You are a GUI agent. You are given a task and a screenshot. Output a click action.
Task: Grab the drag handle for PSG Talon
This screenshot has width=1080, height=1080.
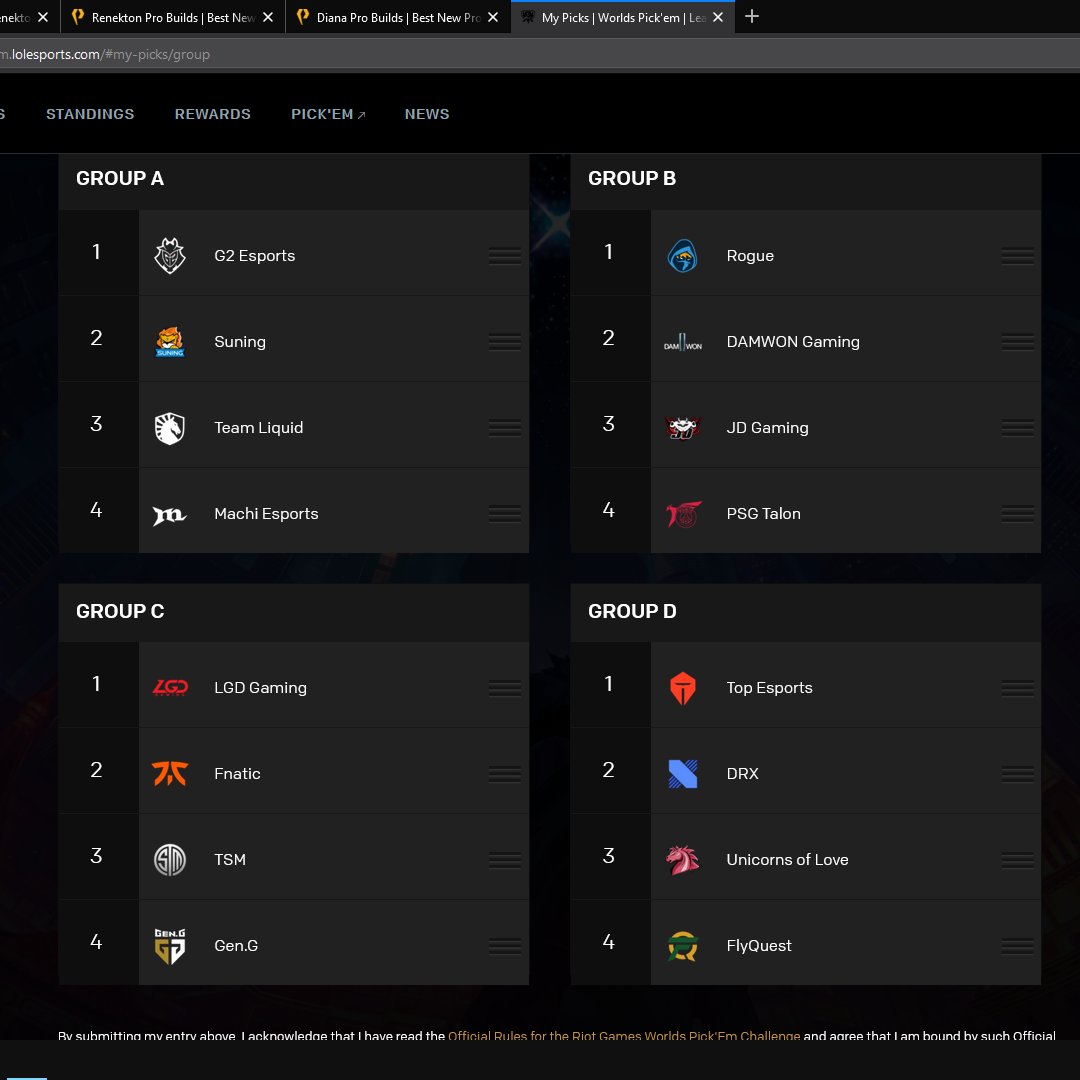1017,514
